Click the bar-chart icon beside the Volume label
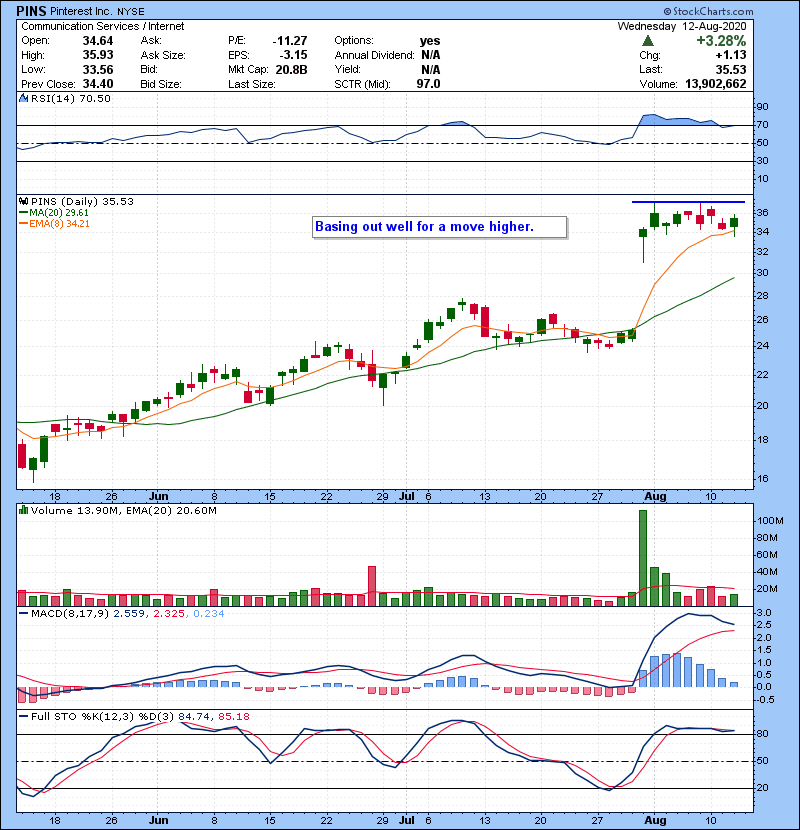 click(x=23, y=510)
